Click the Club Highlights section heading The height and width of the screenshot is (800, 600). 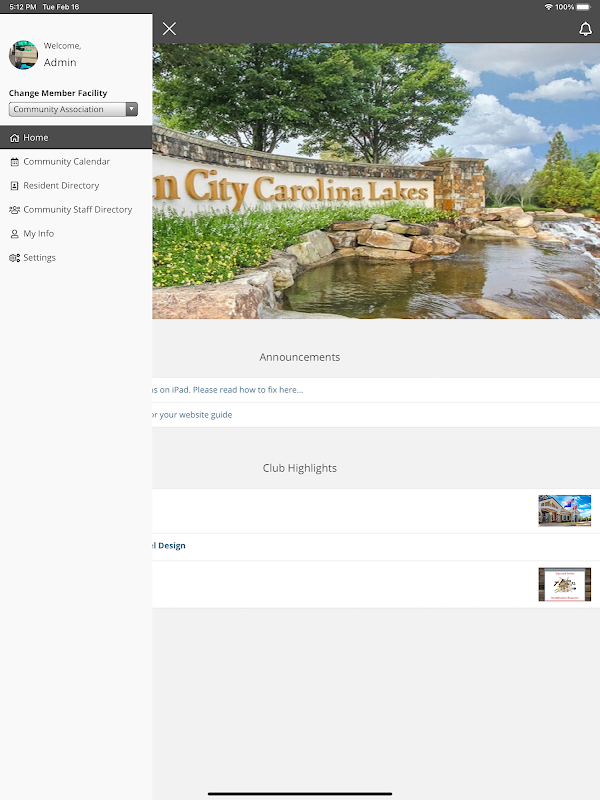click(x=299, y=468)
